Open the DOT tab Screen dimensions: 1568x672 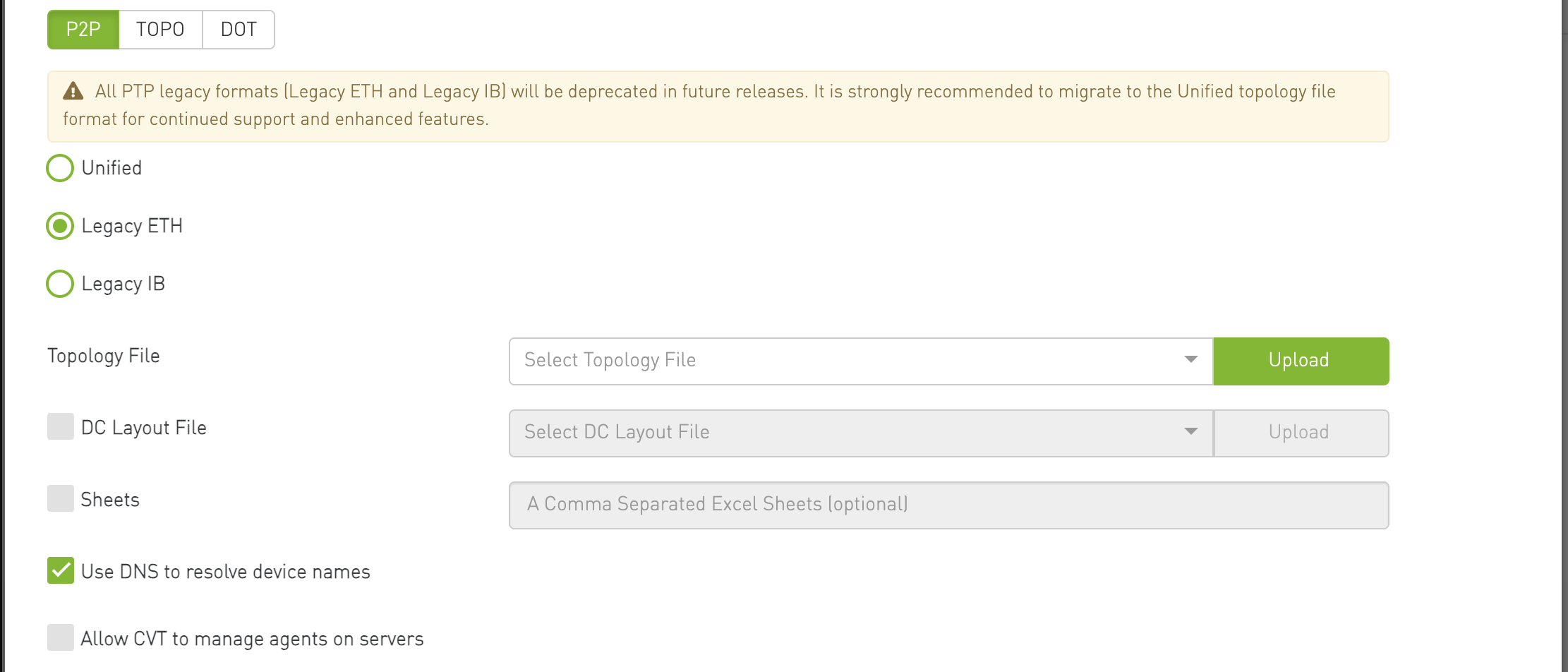tap(239, 30)
